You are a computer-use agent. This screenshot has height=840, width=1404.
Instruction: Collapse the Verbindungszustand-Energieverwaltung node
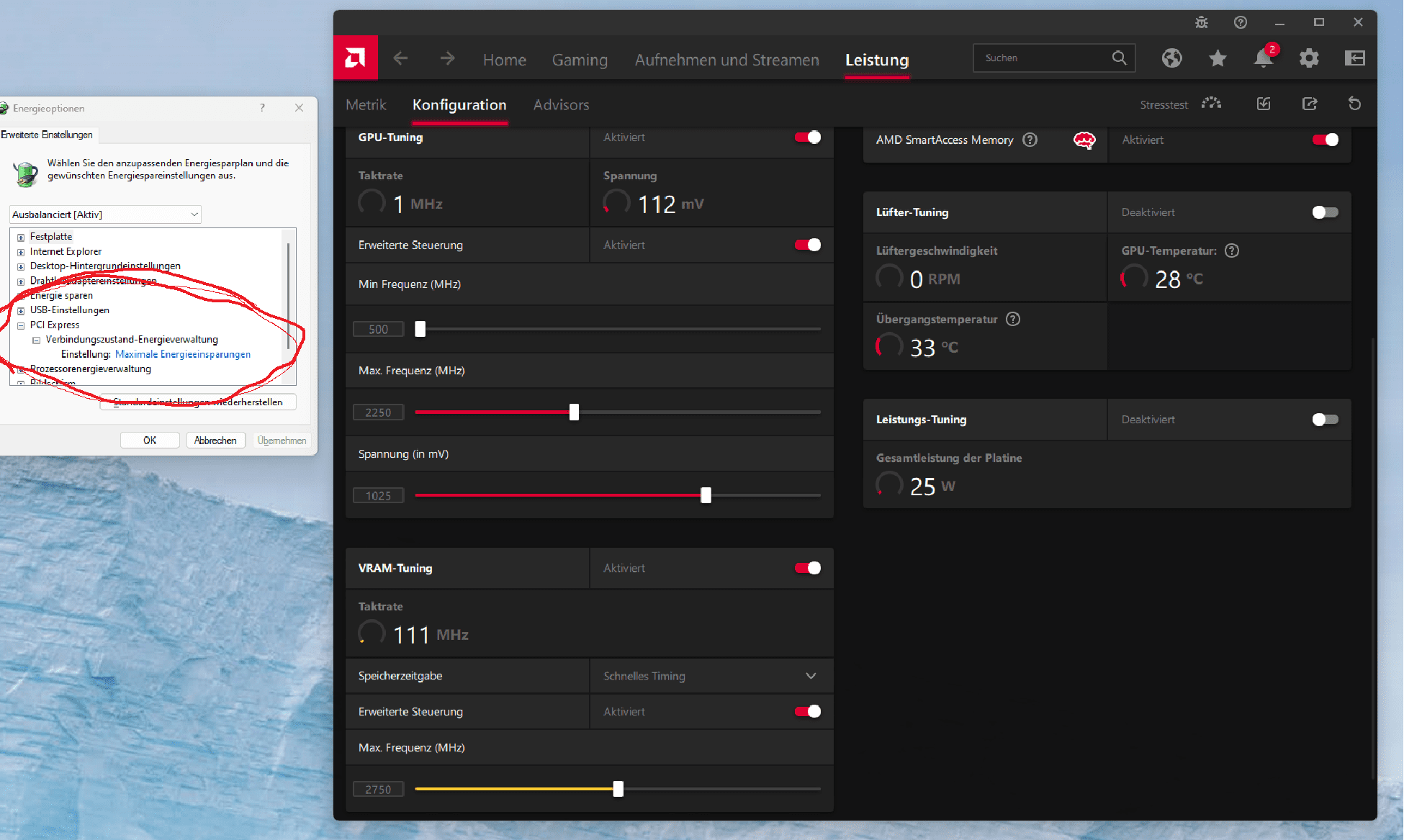coord(36,340)
